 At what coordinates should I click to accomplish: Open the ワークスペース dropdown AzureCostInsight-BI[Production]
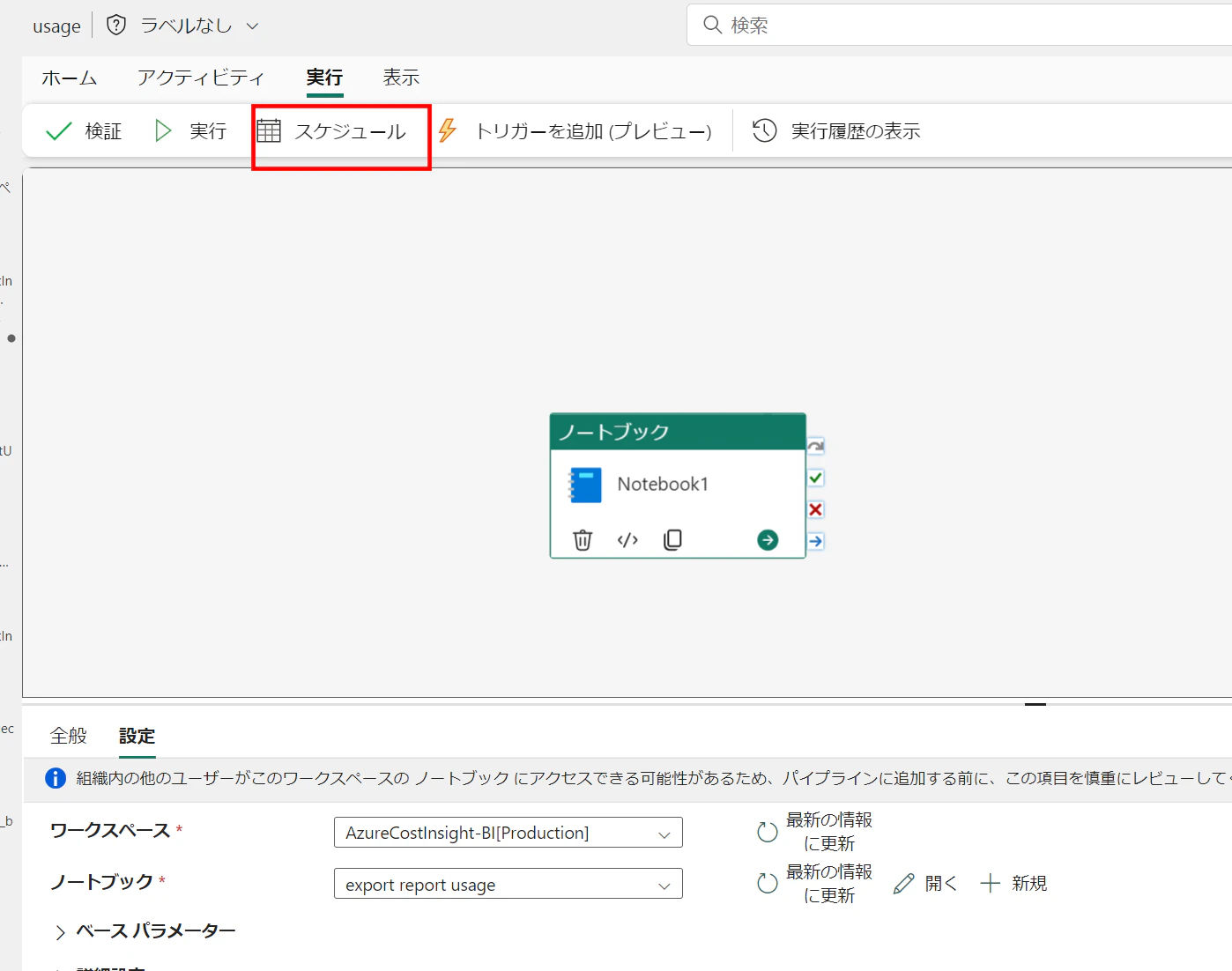pyautogui.click(x=508, y=833)
